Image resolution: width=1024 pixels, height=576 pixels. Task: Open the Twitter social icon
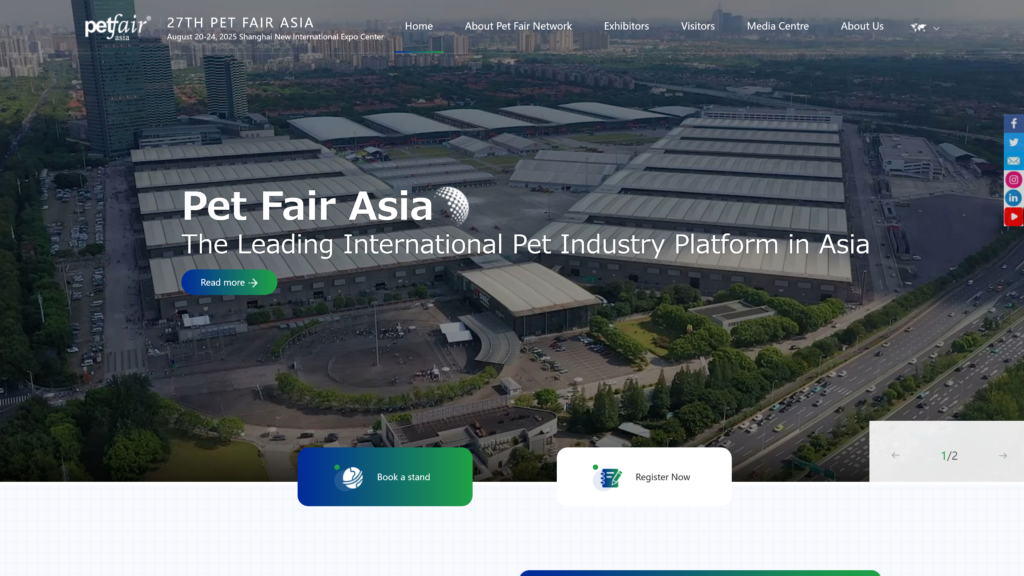(1014, 142)
